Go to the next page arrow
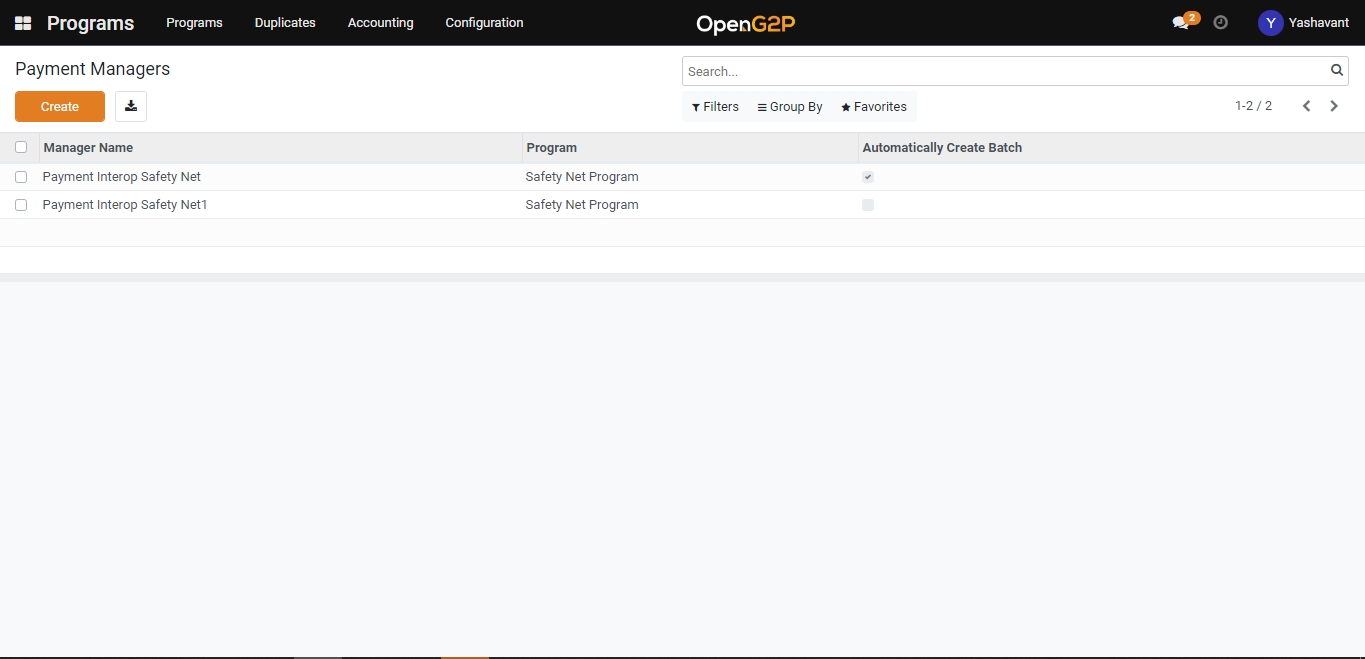The image size is (1365, 659). tap(1334, 106)
